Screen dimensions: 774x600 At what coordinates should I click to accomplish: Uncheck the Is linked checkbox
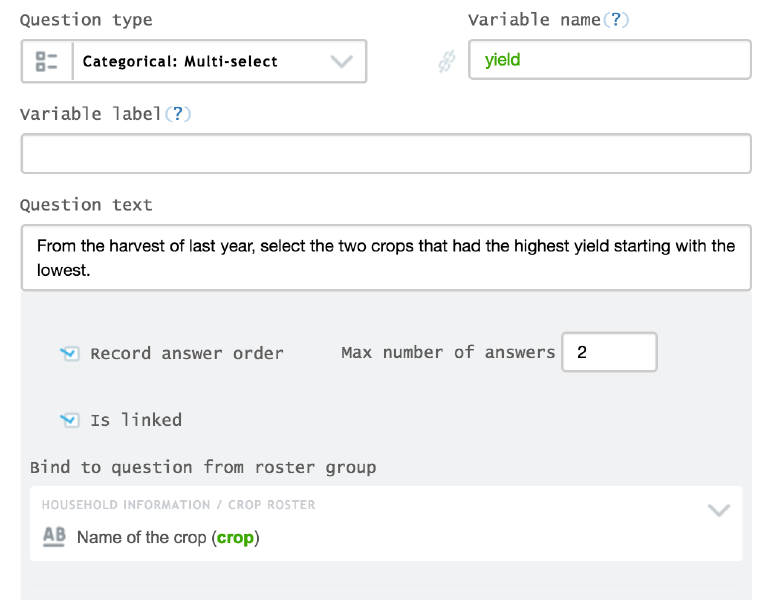point(70,420)
